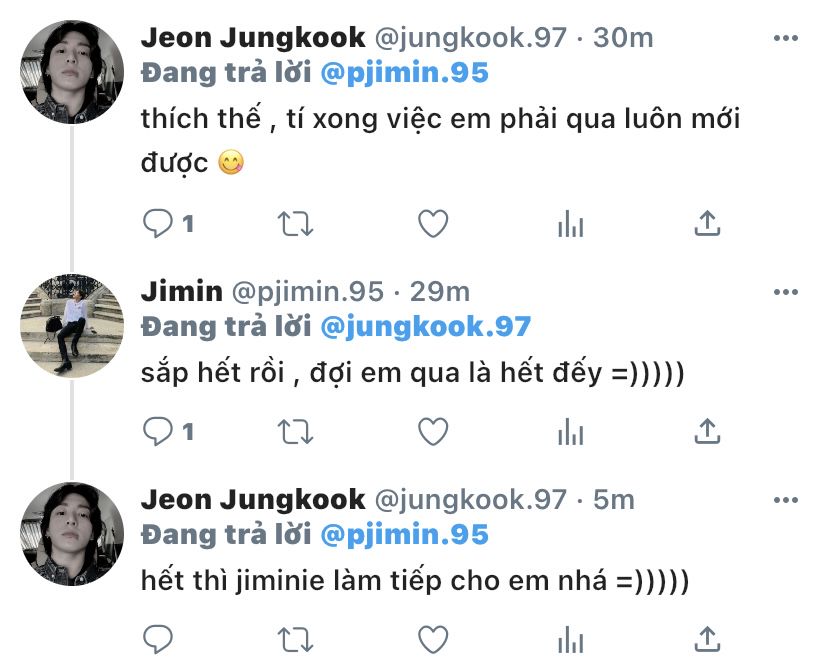
Task: Like Jungkook's tweet posted 30m ago
Action: tap(432, 224)
